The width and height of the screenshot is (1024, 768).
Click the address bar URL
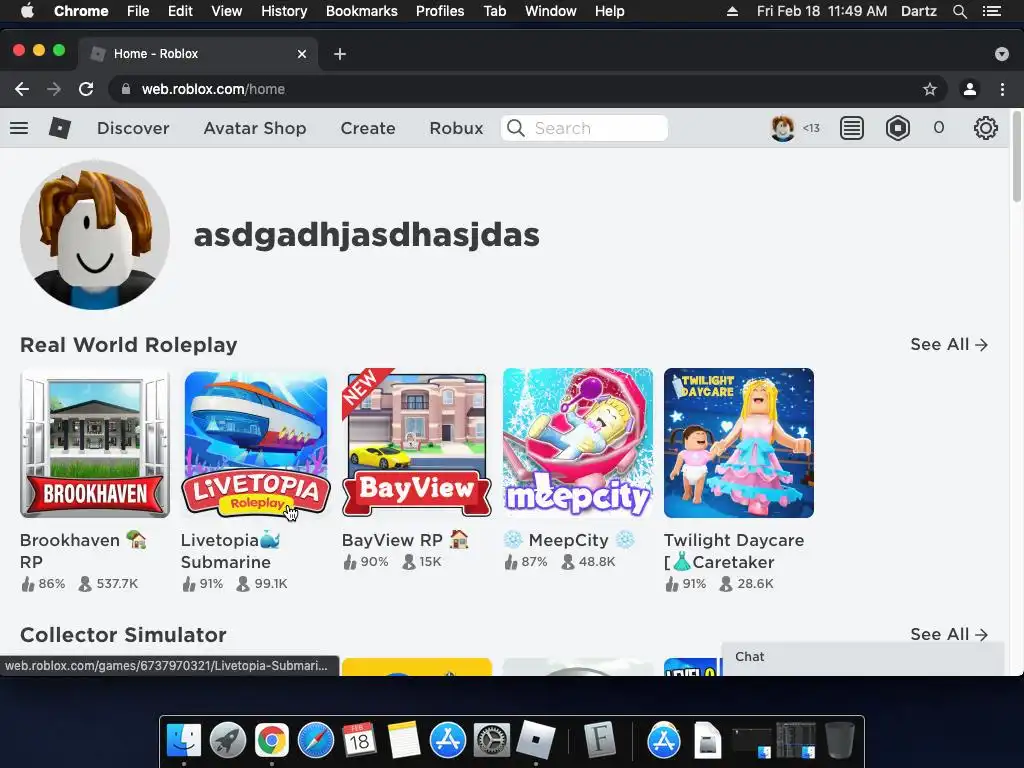(x=214, y=89)
